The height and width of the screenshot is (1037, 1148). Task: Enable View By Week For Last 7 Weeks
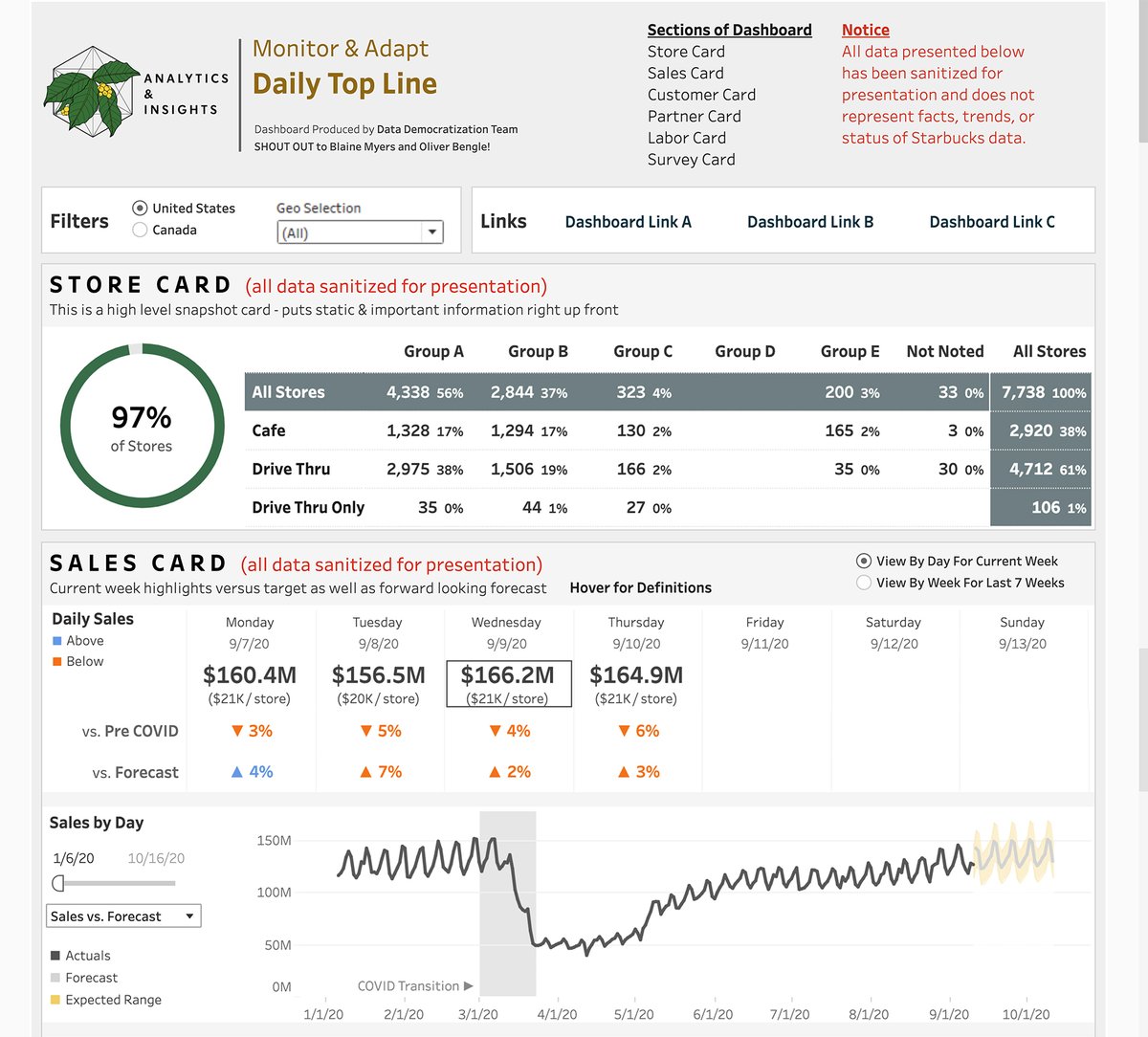coord(864,582)
